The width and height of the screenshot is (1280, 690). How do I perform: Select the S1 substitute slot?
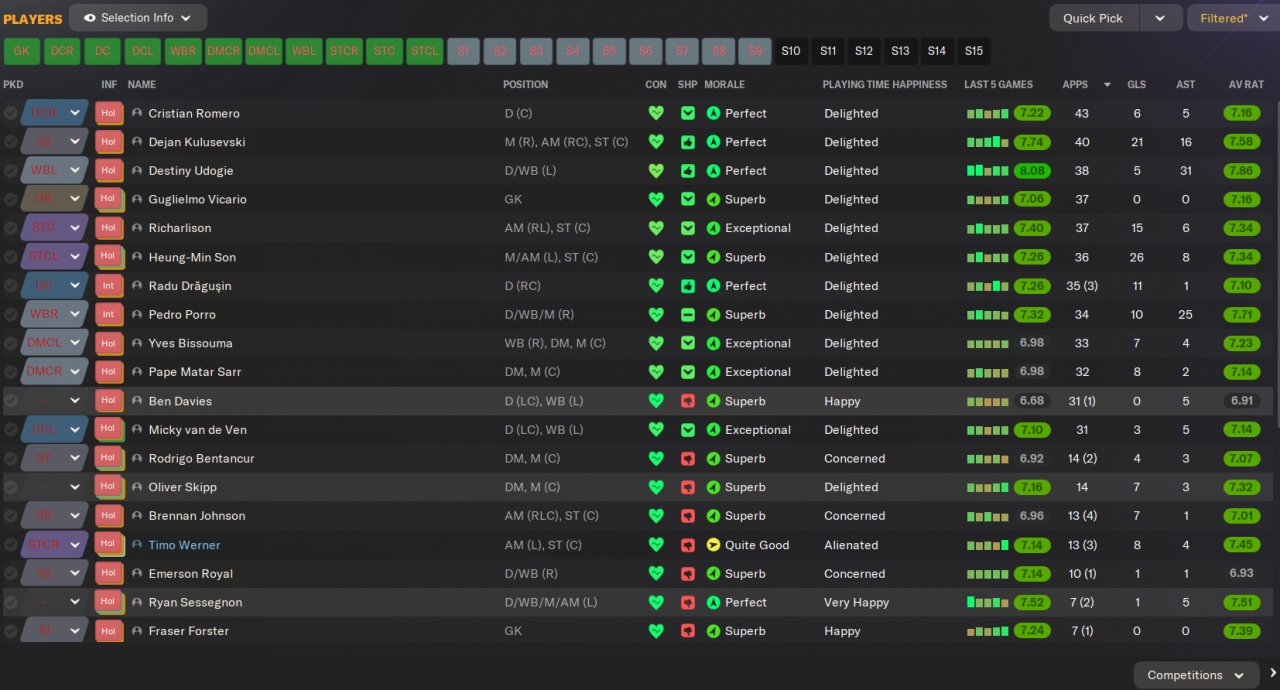pyautogui.click(x=463, y=51)
